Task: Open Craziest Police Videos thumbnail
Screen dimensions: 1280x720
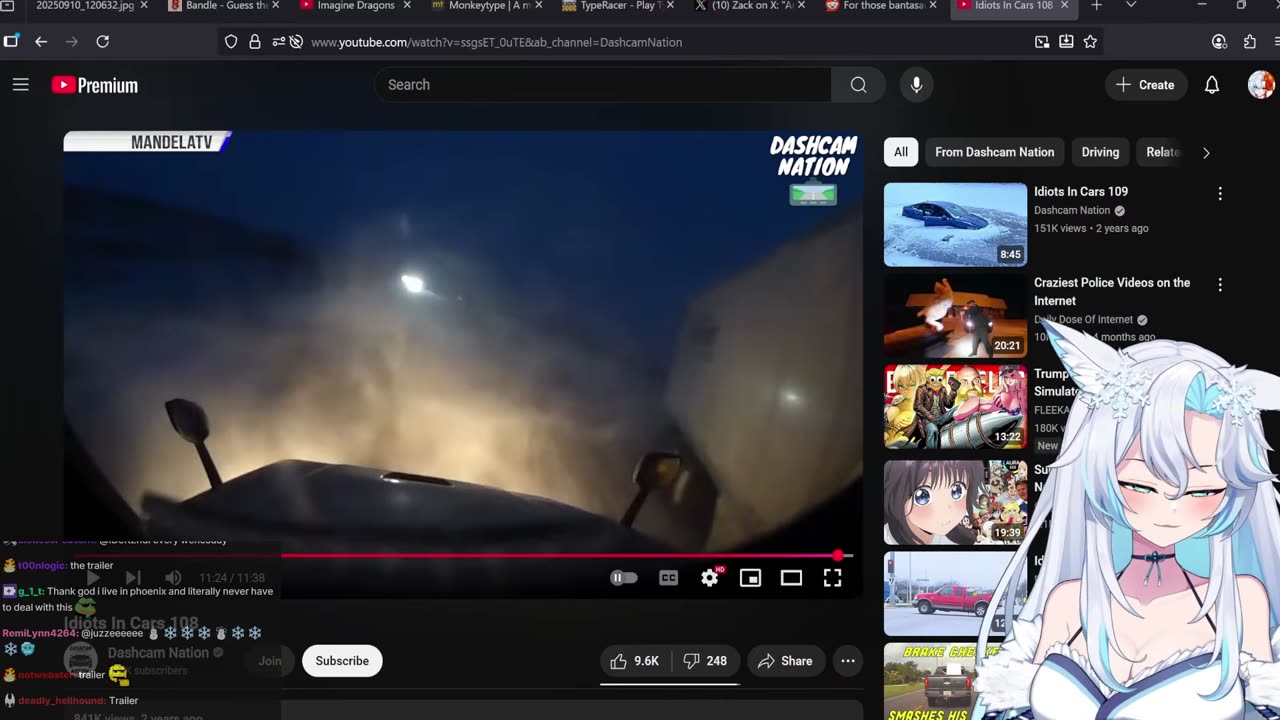Action: click(x=955, y=316)
